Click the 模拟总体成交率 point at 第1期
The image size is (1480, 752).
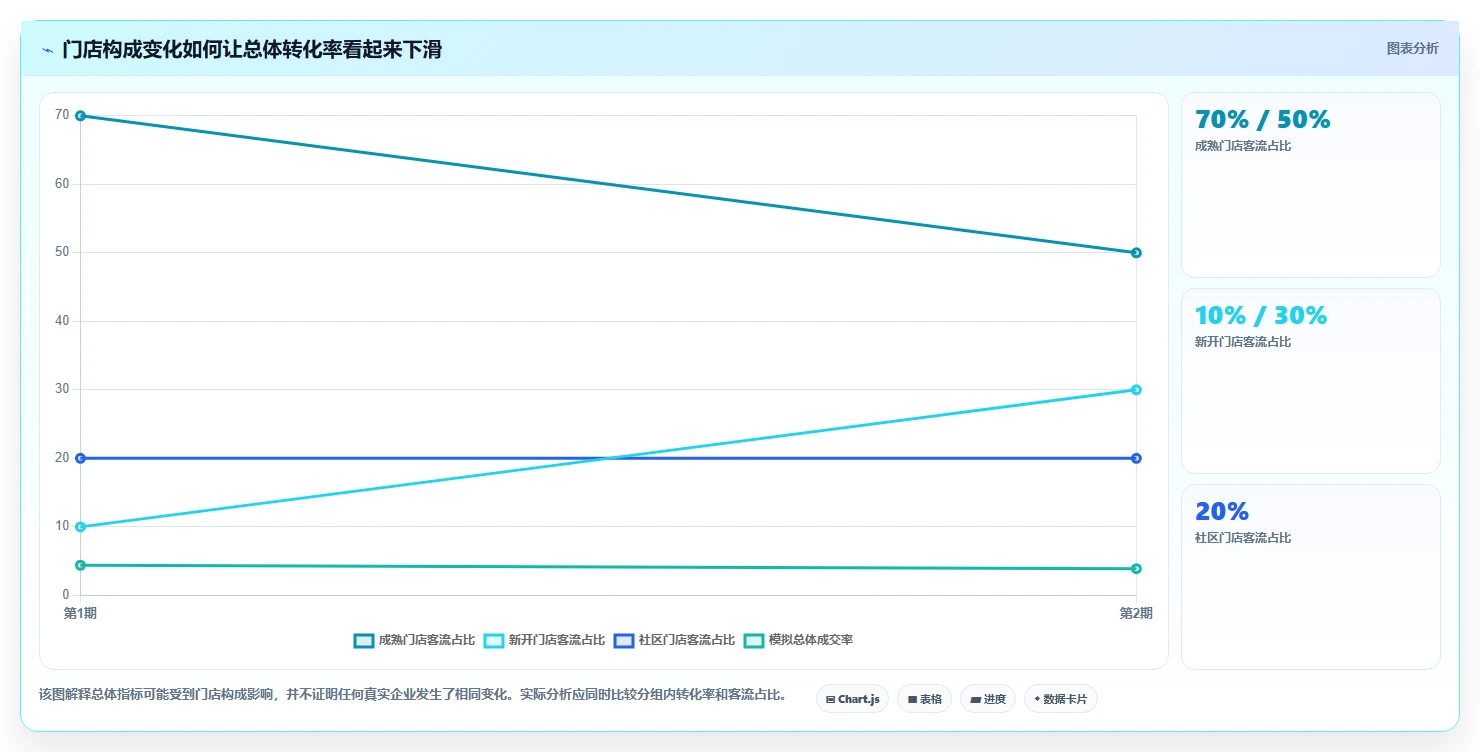coord(80,565)
